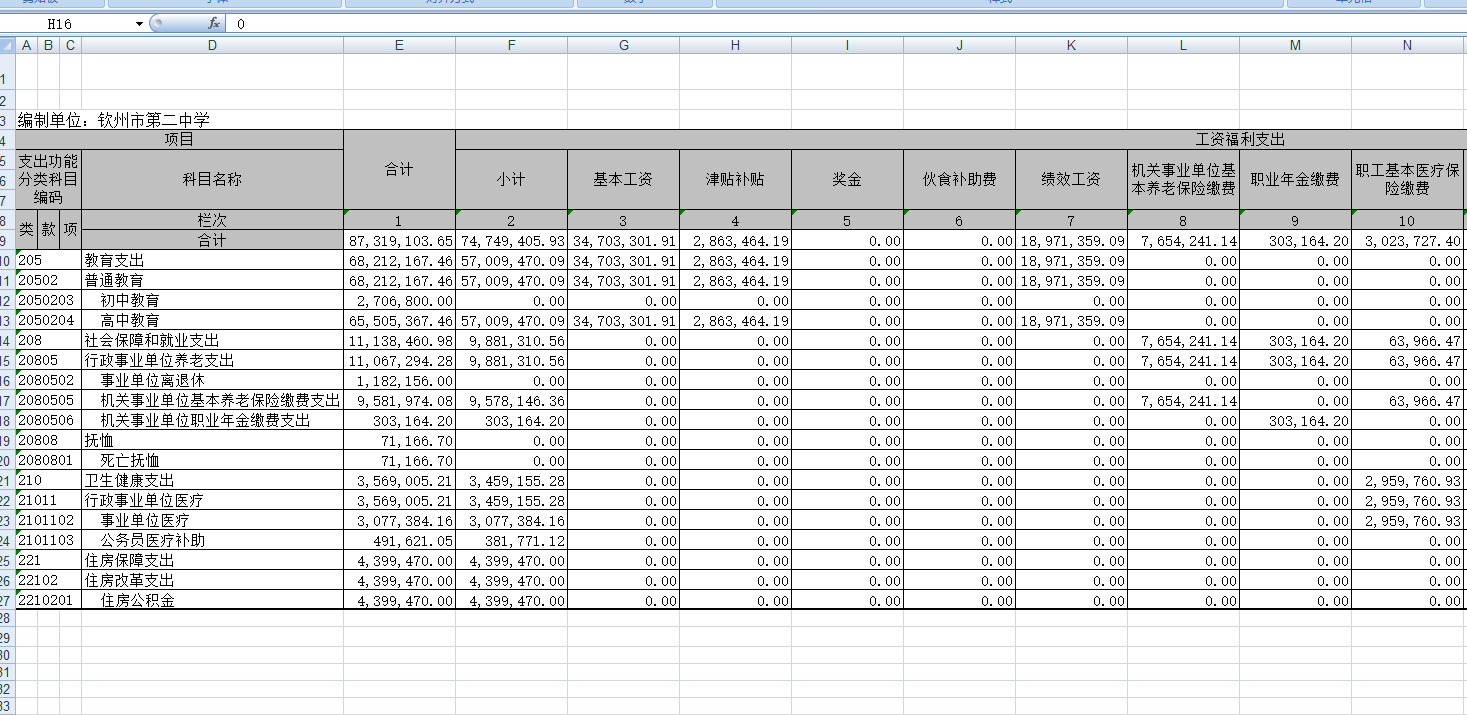Select the column K header
The width and height of the screenshot is (1467, 715).
pos(1071,45)
